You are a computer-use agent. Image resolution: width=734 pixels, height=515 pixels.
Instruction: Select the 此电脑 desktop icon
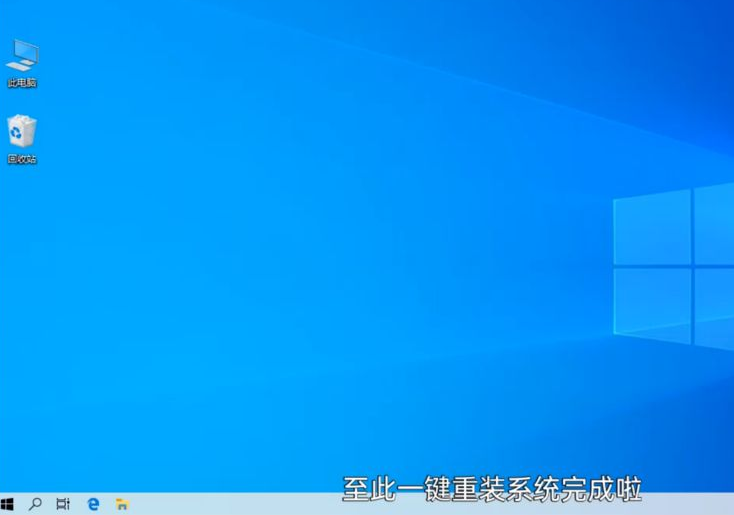(22, 56)
